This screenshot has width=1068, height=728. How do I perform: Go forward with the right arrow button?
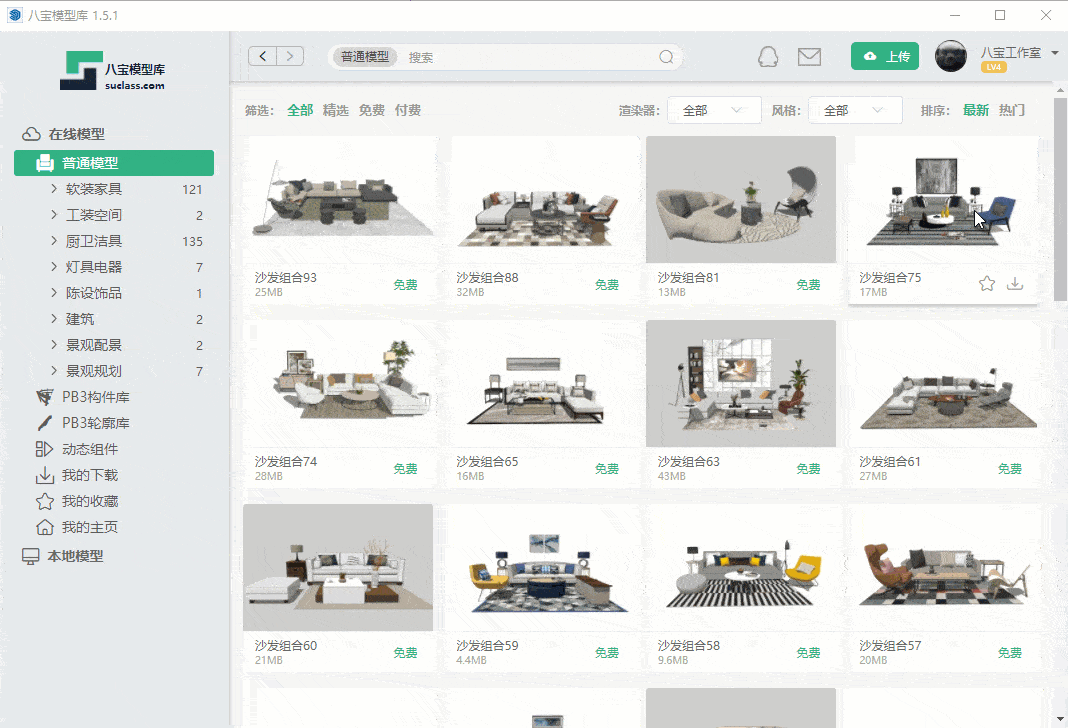coord(290,56)
